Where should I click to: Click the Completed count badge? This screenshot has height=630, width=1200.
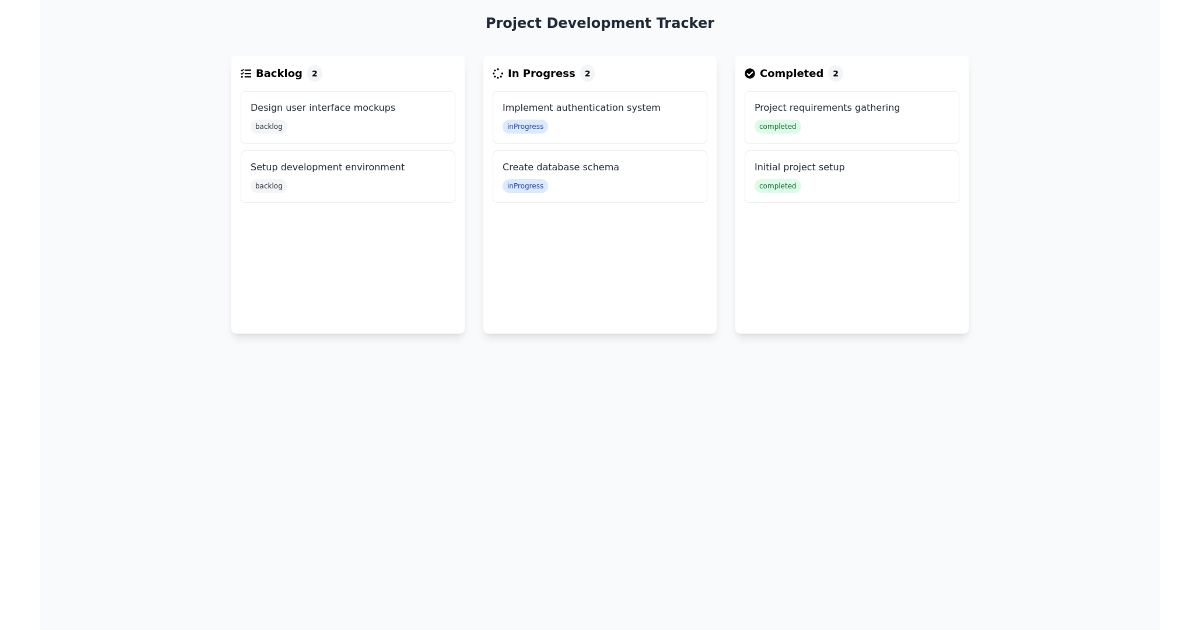(835, 73)
